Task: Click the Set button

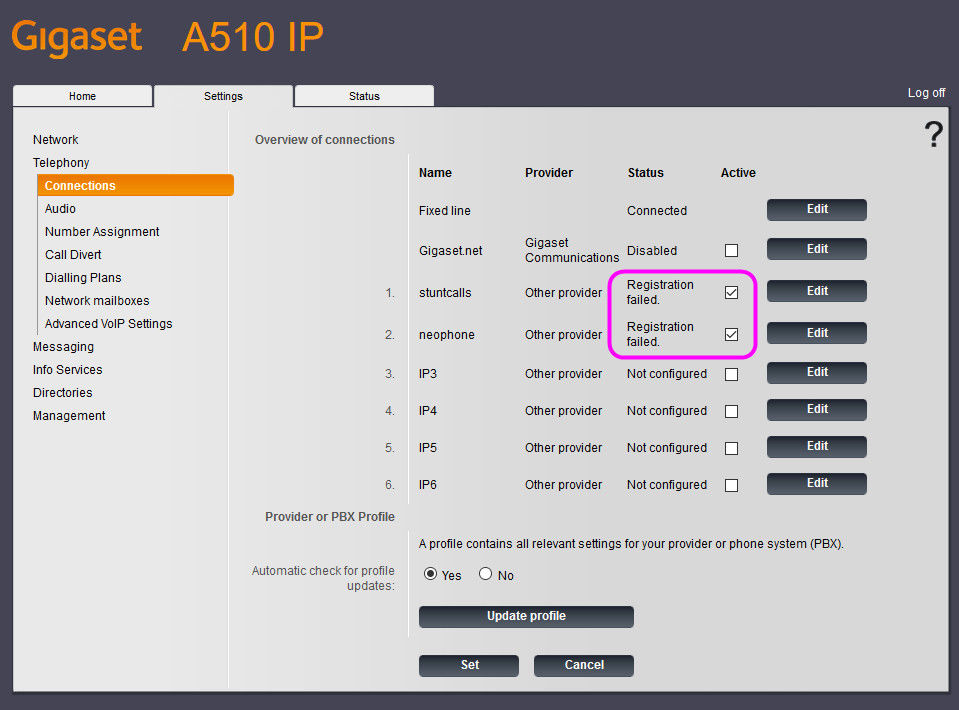Action: point(469,665)
